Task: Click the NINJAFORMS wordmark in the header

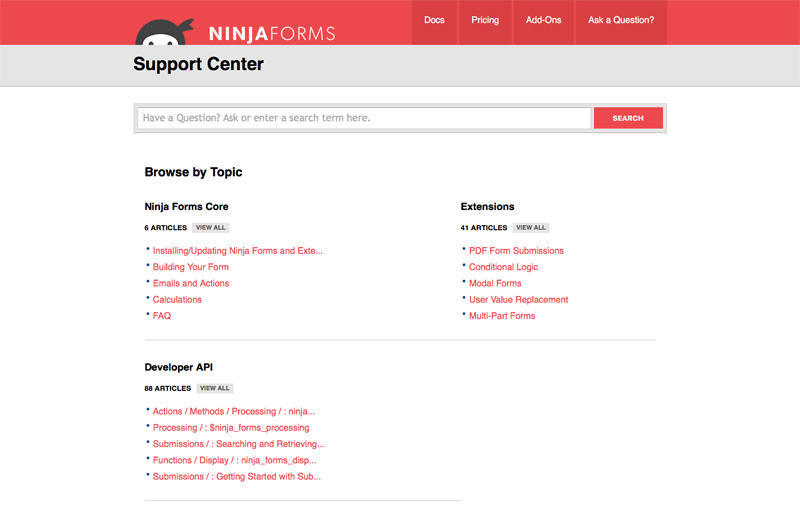Action: tap(272, 34)
